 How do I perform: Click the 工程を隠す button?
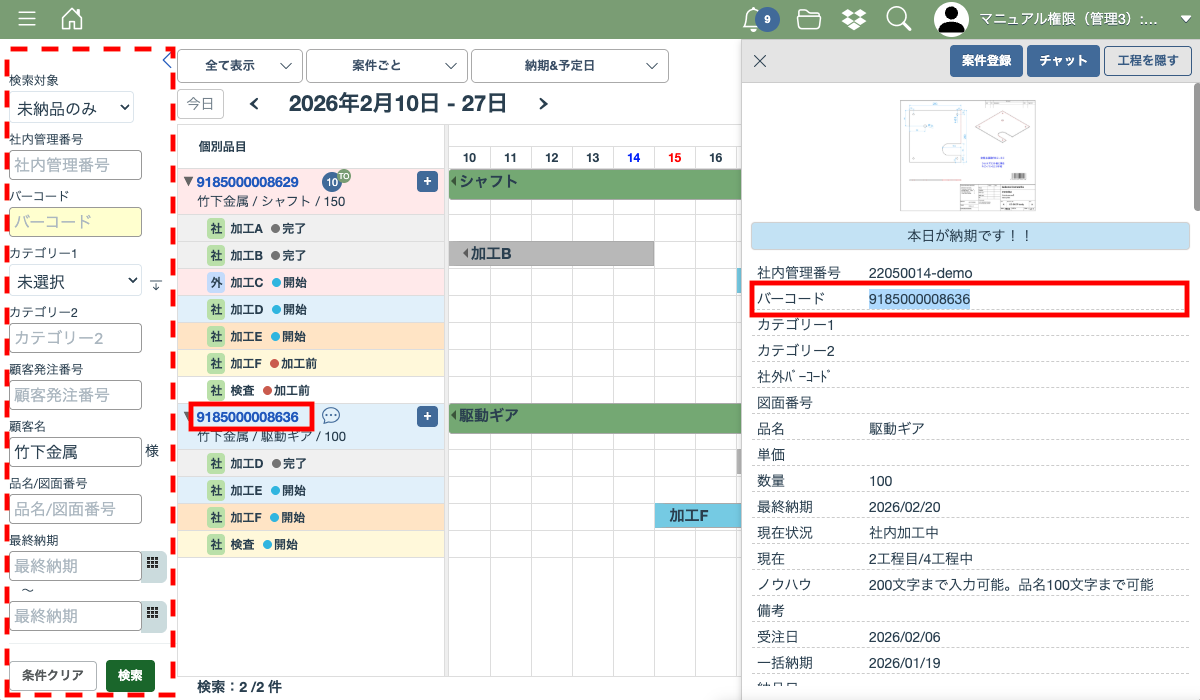1148,61
